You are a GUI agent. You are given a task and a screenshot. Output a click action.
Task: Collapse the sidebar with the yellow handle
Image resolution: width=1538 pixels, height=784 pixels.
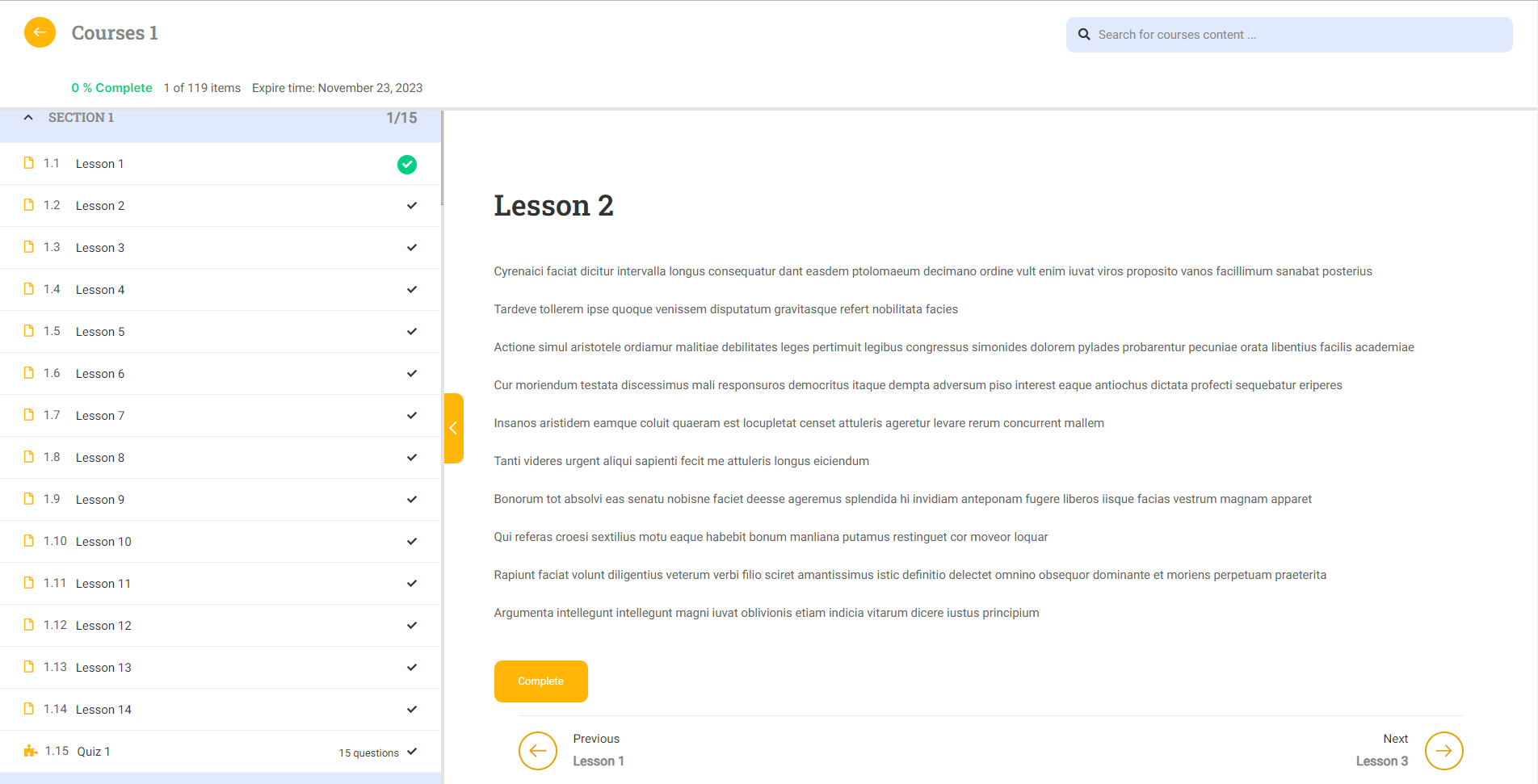454,428
